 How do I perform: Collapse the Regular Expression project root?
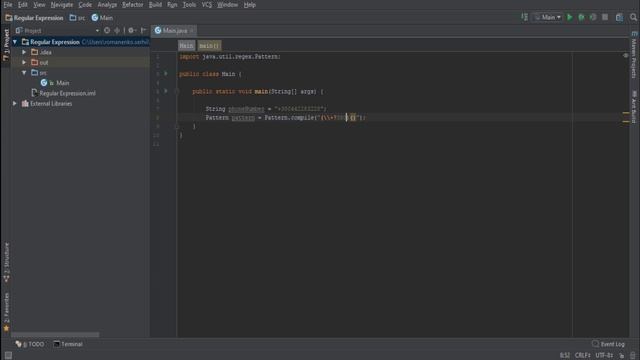click(15, 42)
